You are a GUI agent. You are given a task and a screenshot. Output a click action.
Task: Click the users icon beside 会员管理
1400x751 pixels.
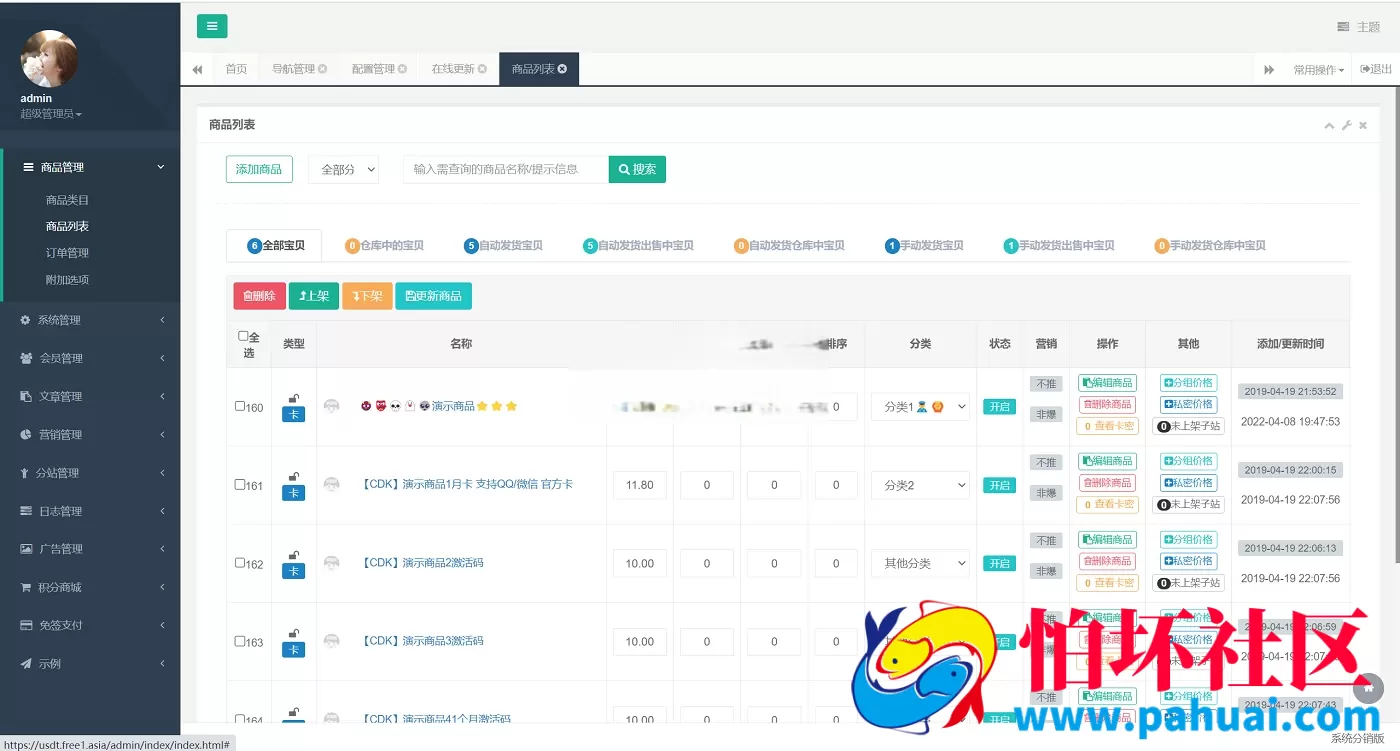coord(26,357)
